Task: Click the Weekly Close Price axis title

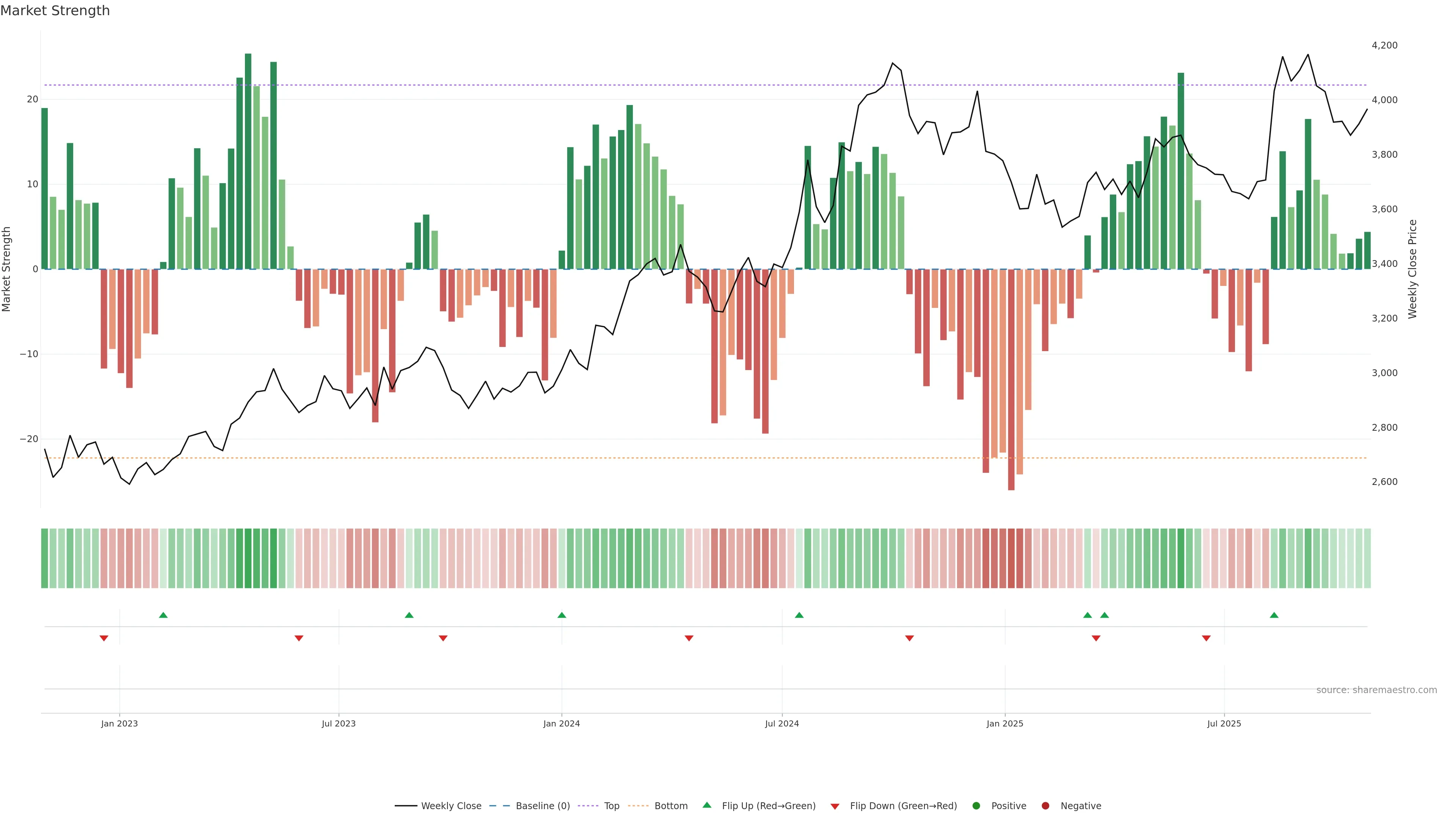Action: click(1412, 269)
